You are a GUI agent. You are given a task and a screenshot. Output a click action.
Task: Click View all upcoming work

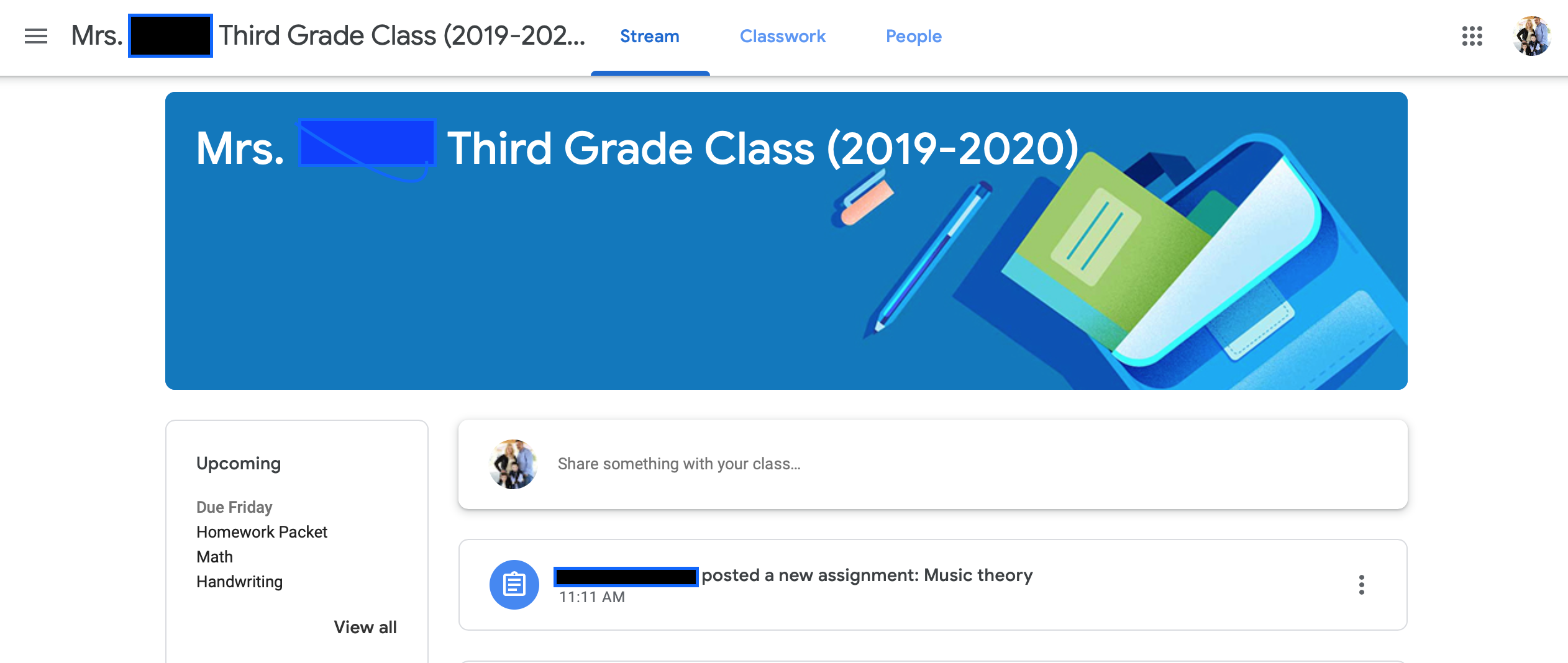pos(365,627)
